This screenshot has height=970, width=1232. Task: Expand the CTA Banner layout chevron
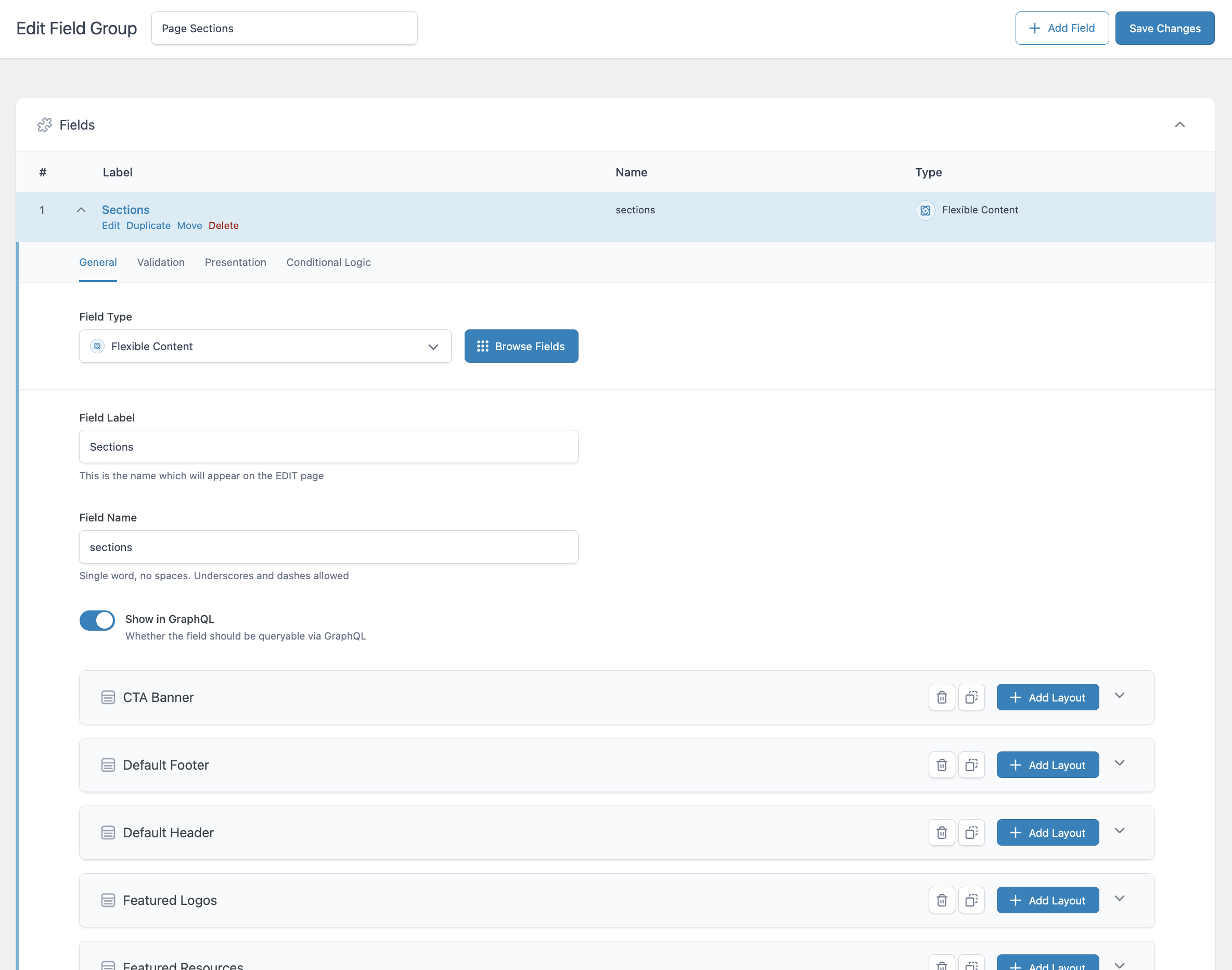1120,697
